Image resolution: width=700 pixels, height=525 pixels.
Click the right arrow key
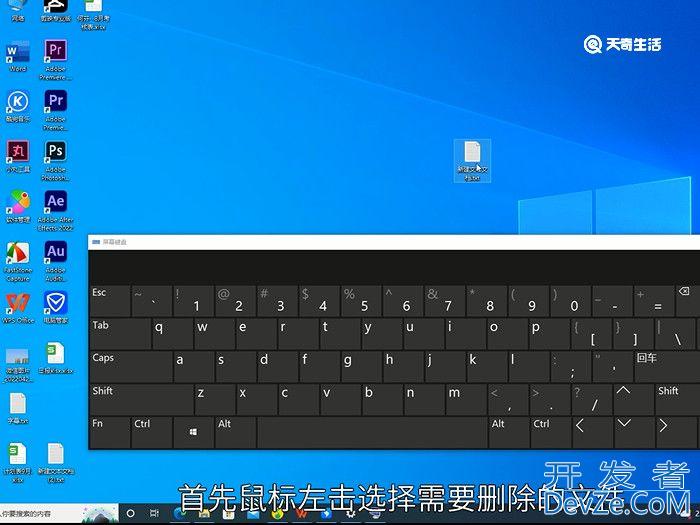[x=676, y=432]
